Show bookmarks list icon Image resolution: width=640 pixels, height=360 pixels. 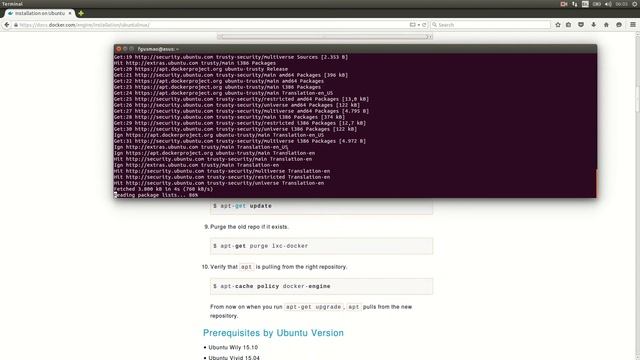pyautogui.click(x=569, y=25)
